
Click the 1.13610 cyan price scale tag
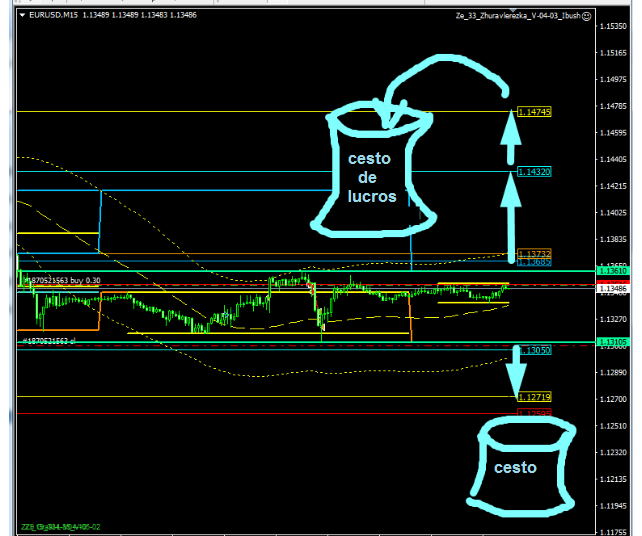(x=612, y=271)
